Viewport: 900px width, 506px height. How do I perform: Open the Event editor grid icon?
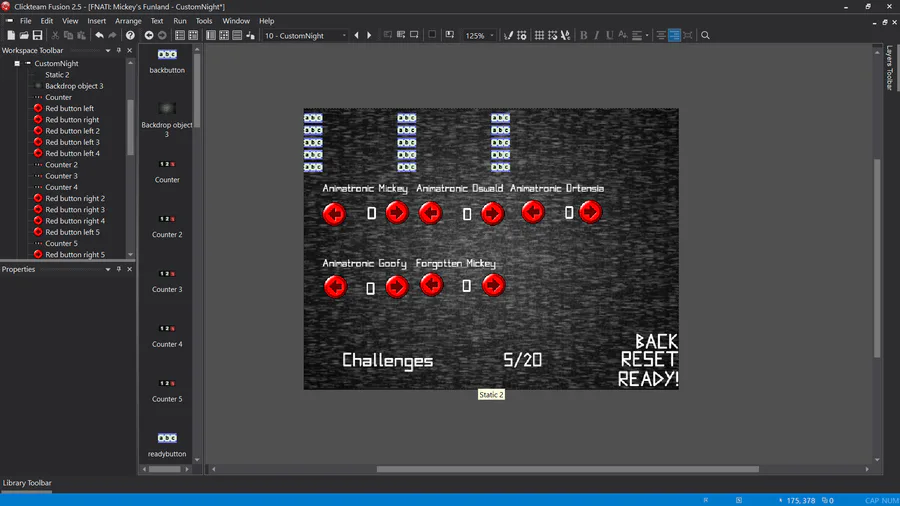click(x=224, y=36)
